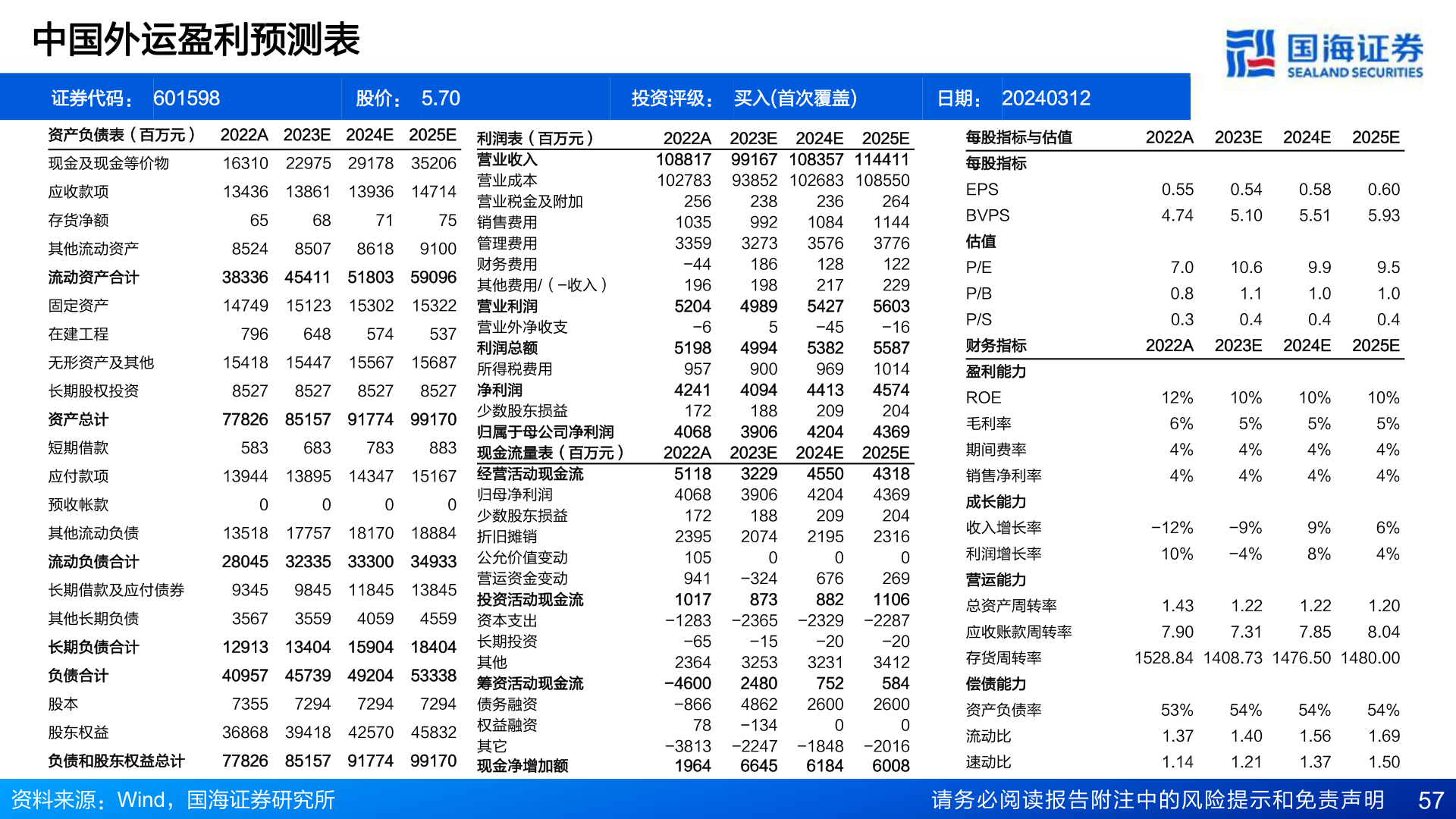Click the Sealand Securities logo
This screenshot has width=1456, height=819.
tap(1324, 54)
